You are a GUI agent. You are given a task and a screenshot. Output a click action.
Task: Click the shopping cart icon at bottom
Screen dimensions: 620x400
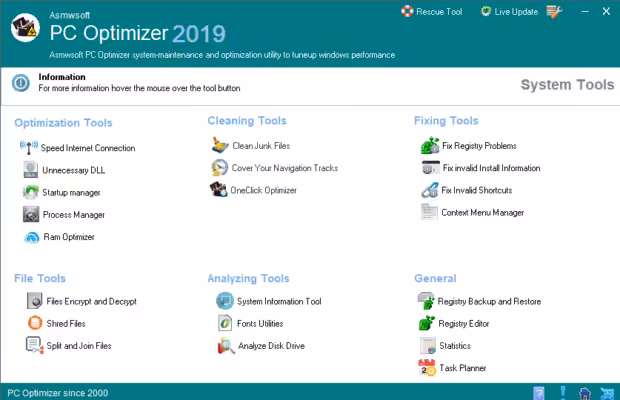(607, 392)
